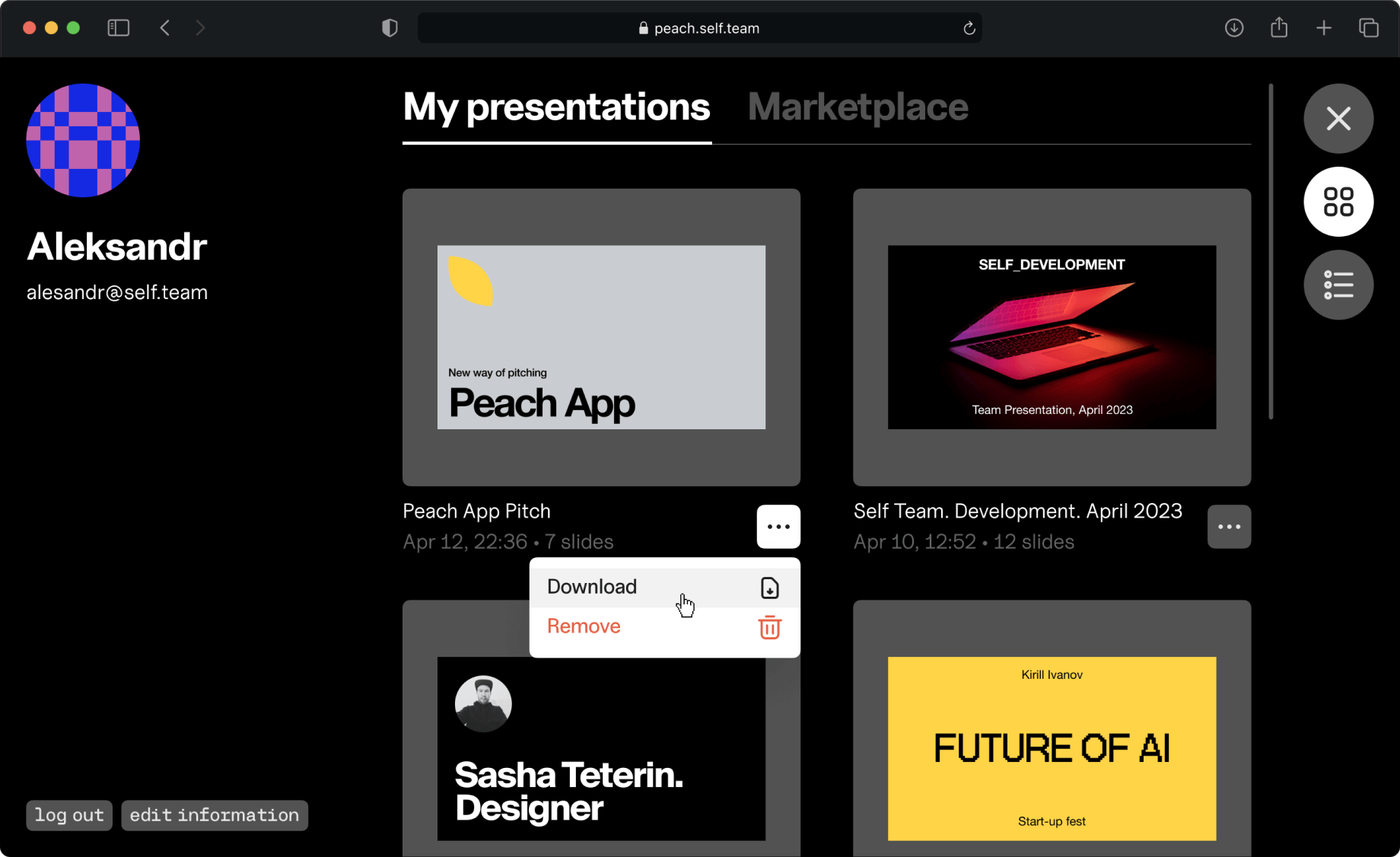This screenshot has width=1400, height=857.
Task: Open the overflow menu for Peach App Pitch
Action: [778, 526]
